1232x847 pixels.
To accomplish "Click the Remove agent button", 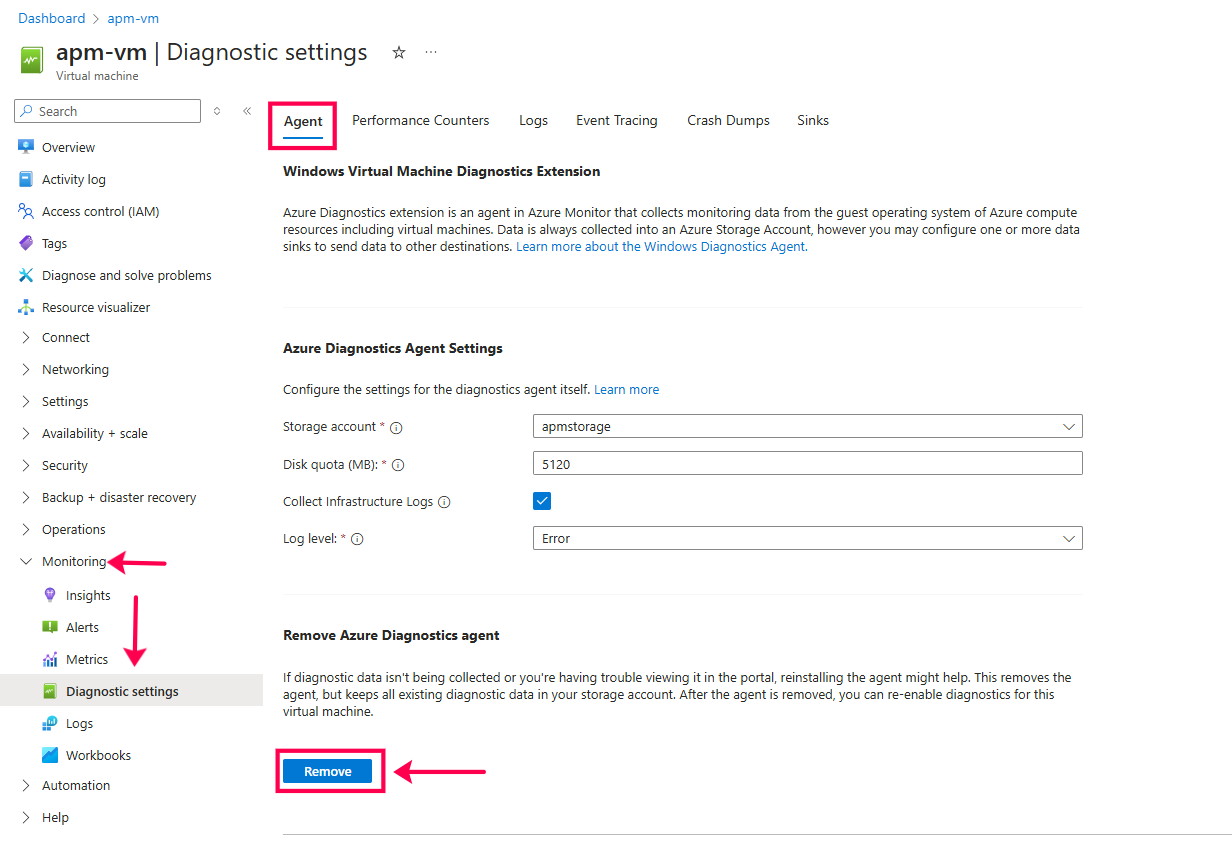I will point(328,771).
